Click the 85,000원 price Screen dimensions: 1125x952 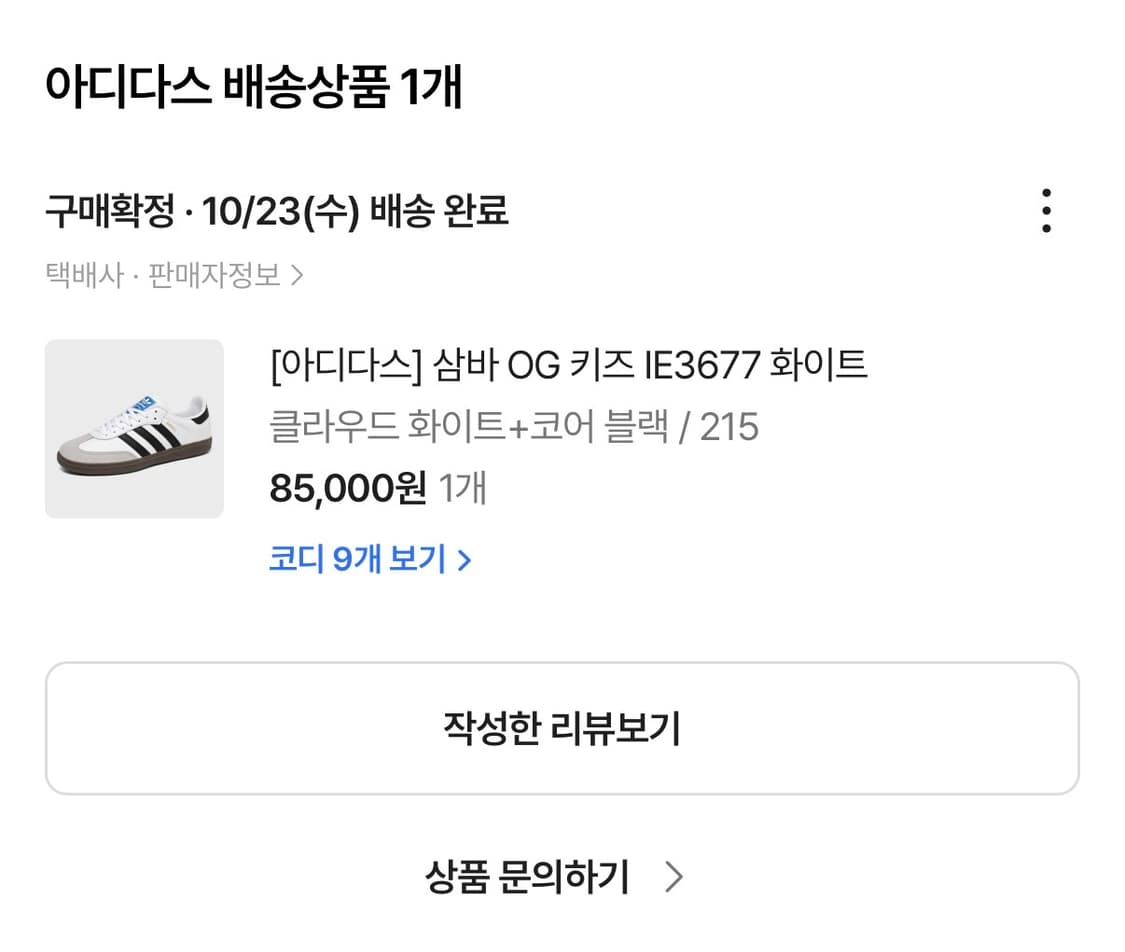point(347,489)
